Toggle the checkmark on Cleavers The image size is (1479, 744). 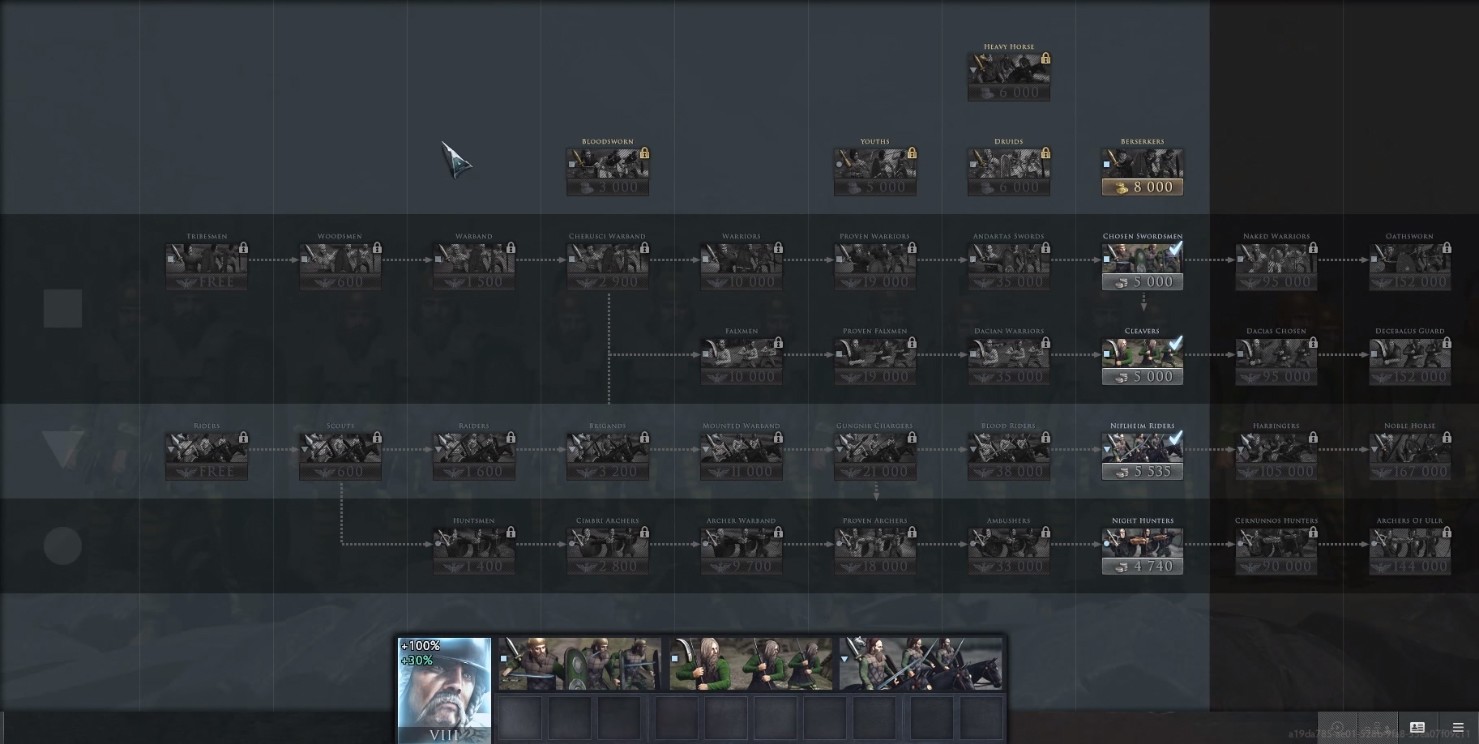pos(1176,342)
